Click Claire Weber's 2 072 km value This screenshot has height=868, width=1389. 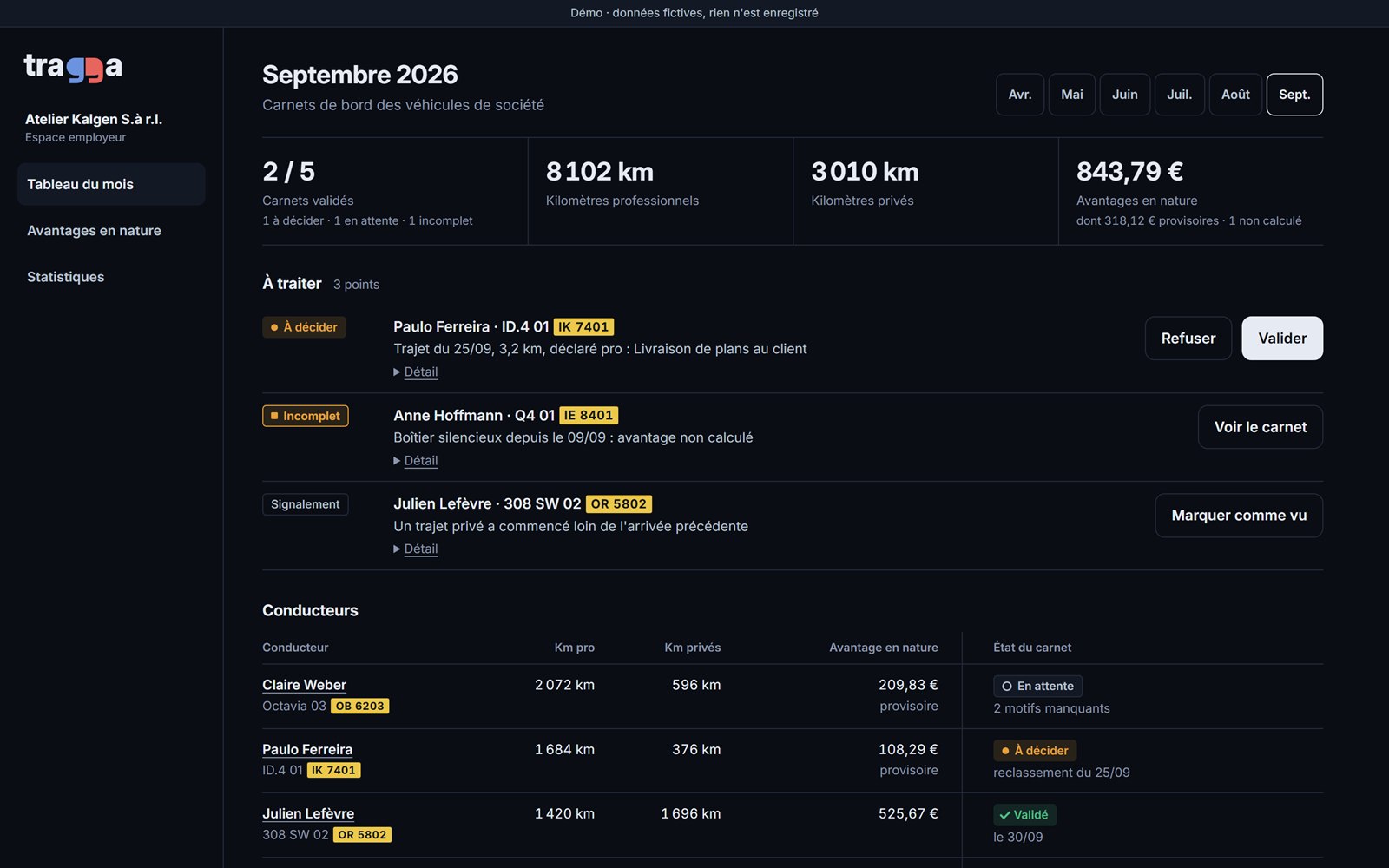coord(564,685)
